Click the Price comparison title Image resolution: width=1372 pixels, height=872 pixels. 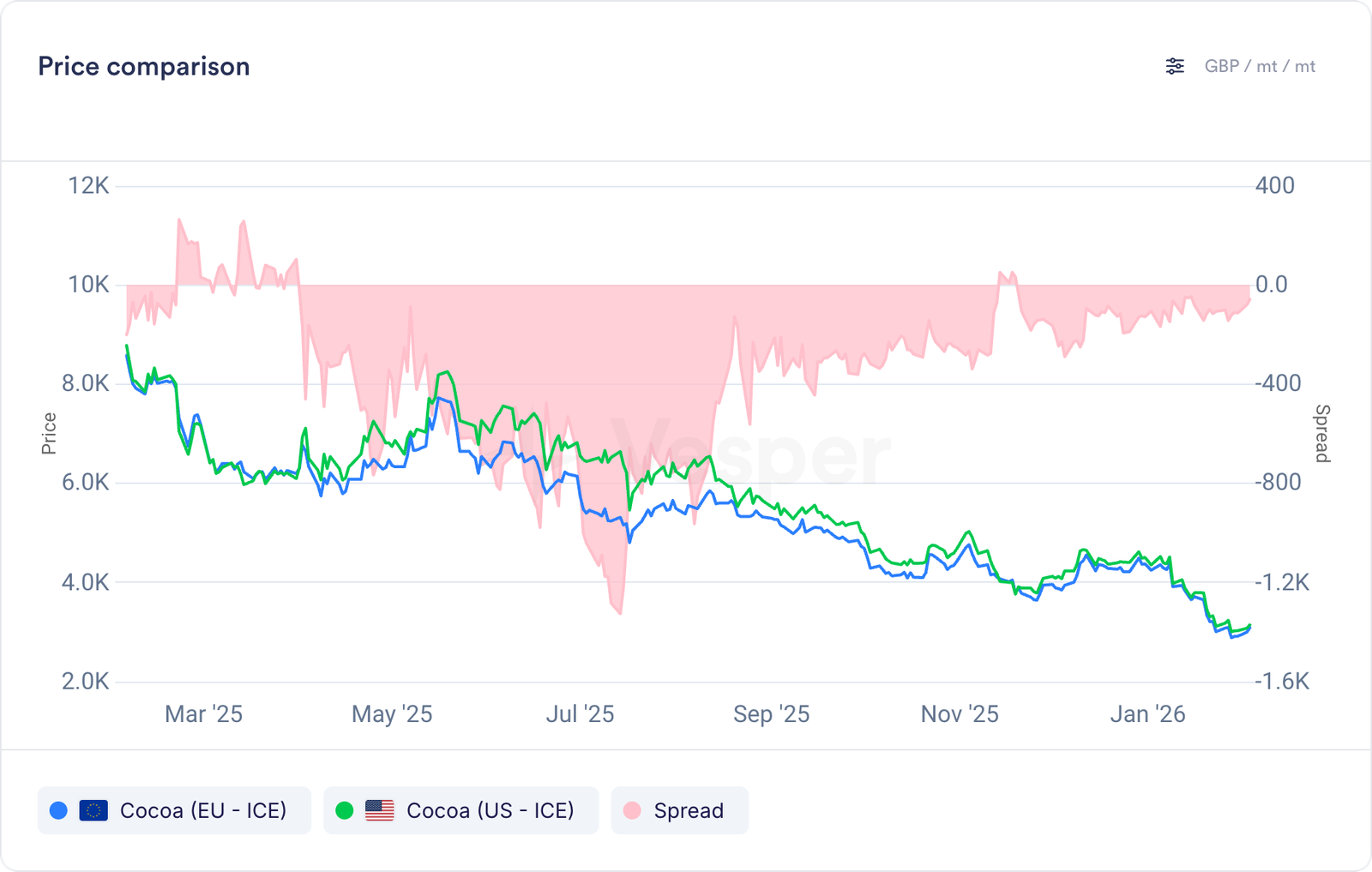[144, 66]
